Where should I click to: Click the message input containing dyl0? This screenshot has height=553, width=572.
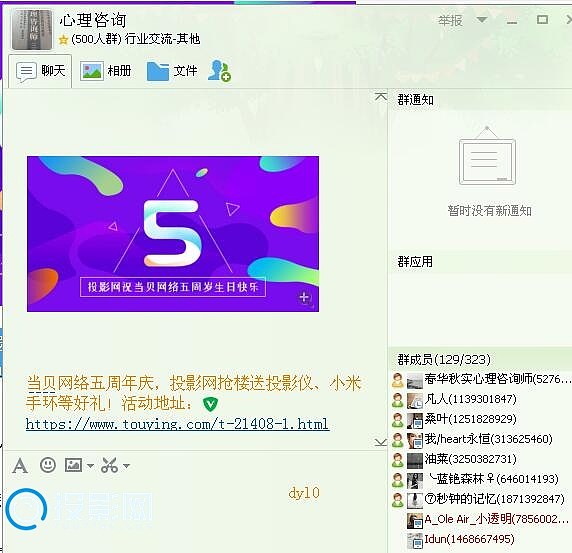coord(195,514)
